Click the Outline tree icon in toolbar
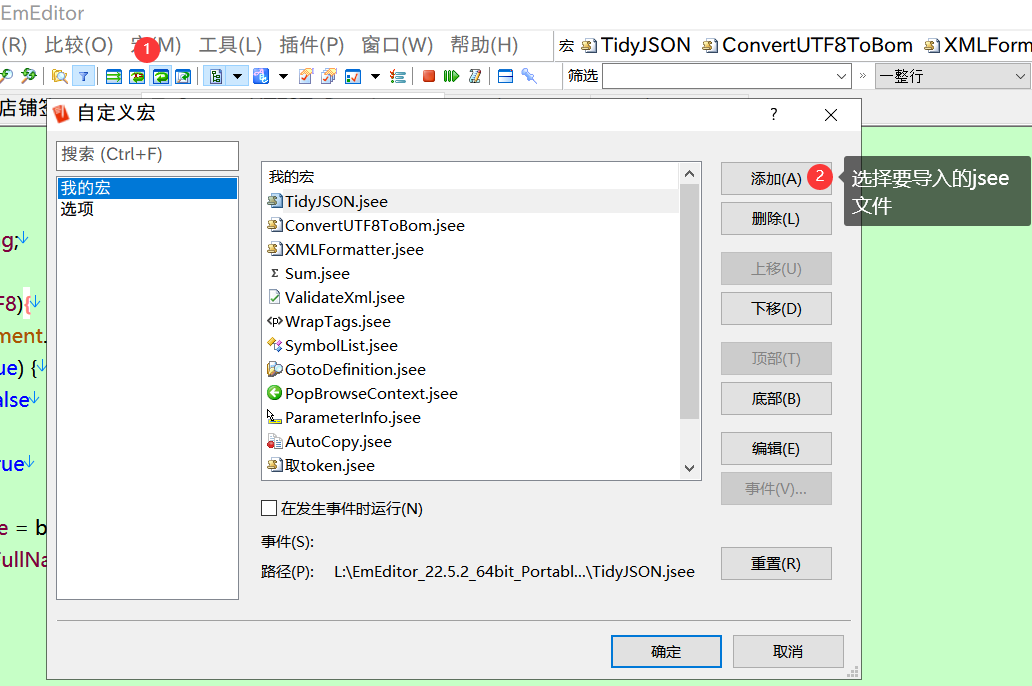Screen dimensions: 1032x686 [215, 76]
